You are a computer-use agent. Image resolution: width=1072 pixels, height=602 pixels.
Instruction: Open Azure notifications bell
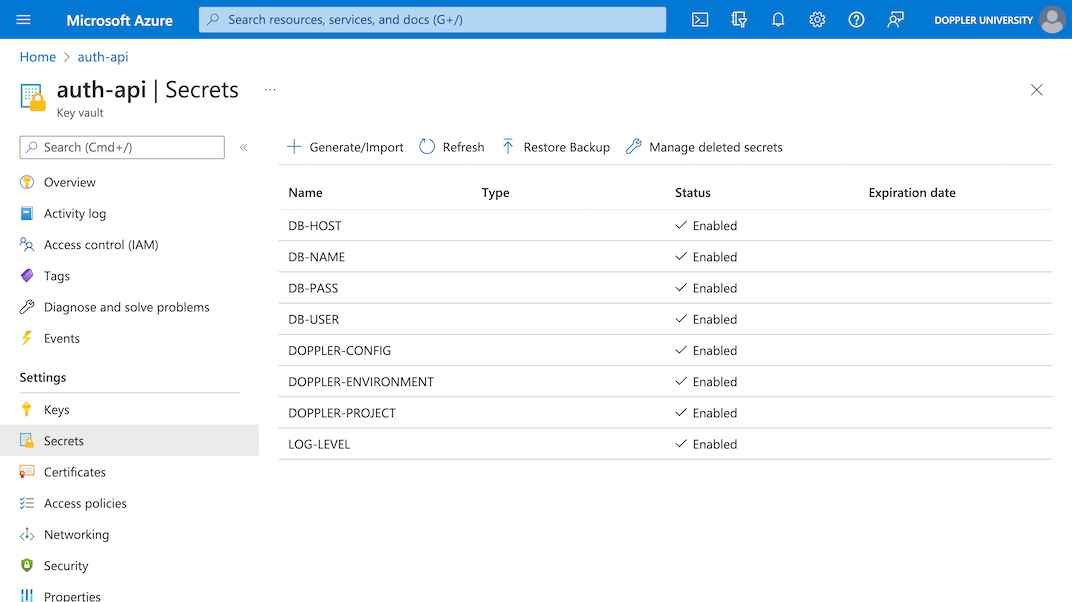coord(778,19)
